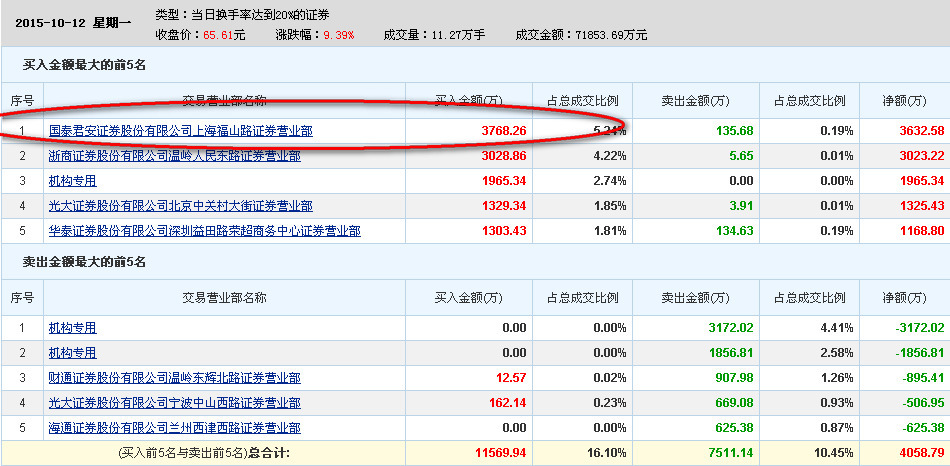This screenshot has height=466, width=950.
Task: Select ratio value 4.41%
Action: [x=837, y=328]
